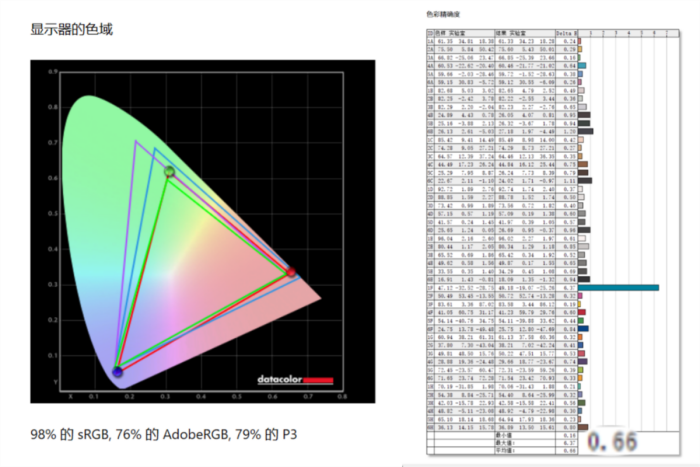Click the orange bar in row 2A
The image size is (700, 467).
(x=580, y=48)
